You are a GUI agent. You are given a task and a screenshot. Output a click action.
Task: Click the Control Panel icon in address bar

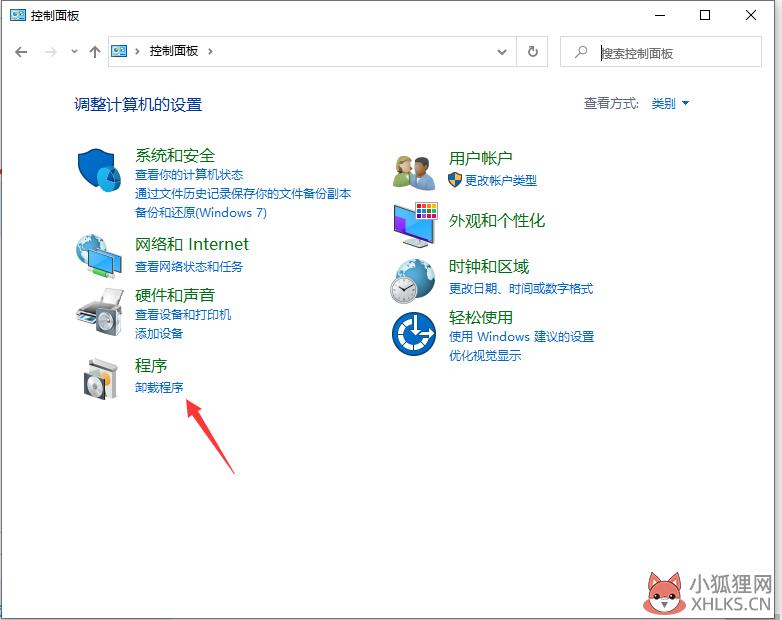point(119,51)
